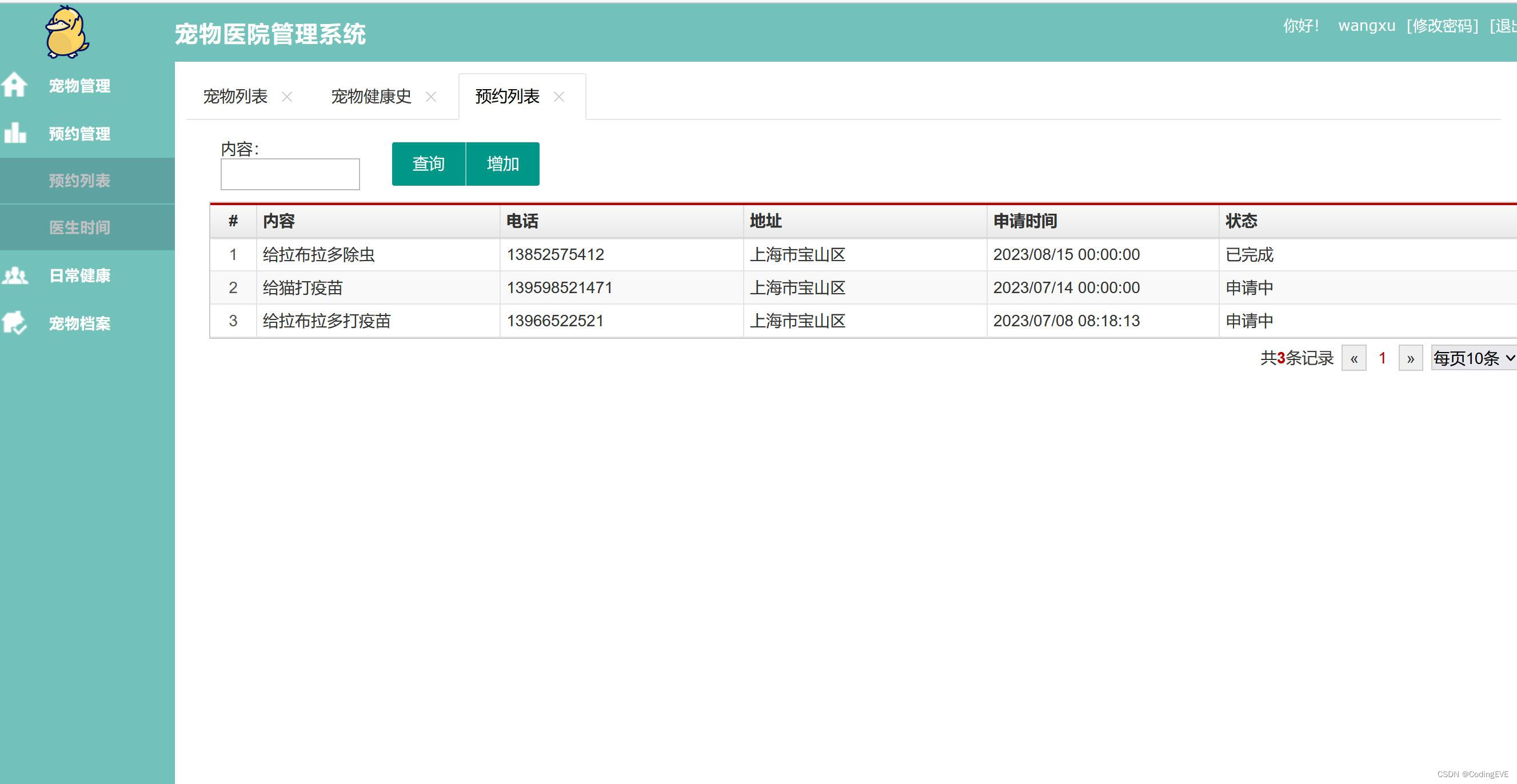This screenshot has height=784, width=1517.
Task: Expand the 宠物档案 sidebar menu
Action: 79,323
